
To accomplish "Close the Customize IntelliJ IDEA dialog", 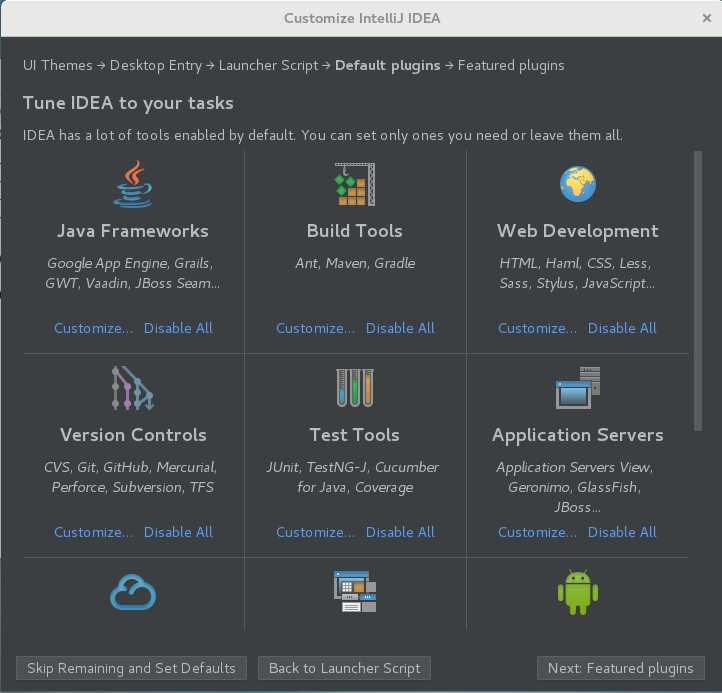I will 706,18.
